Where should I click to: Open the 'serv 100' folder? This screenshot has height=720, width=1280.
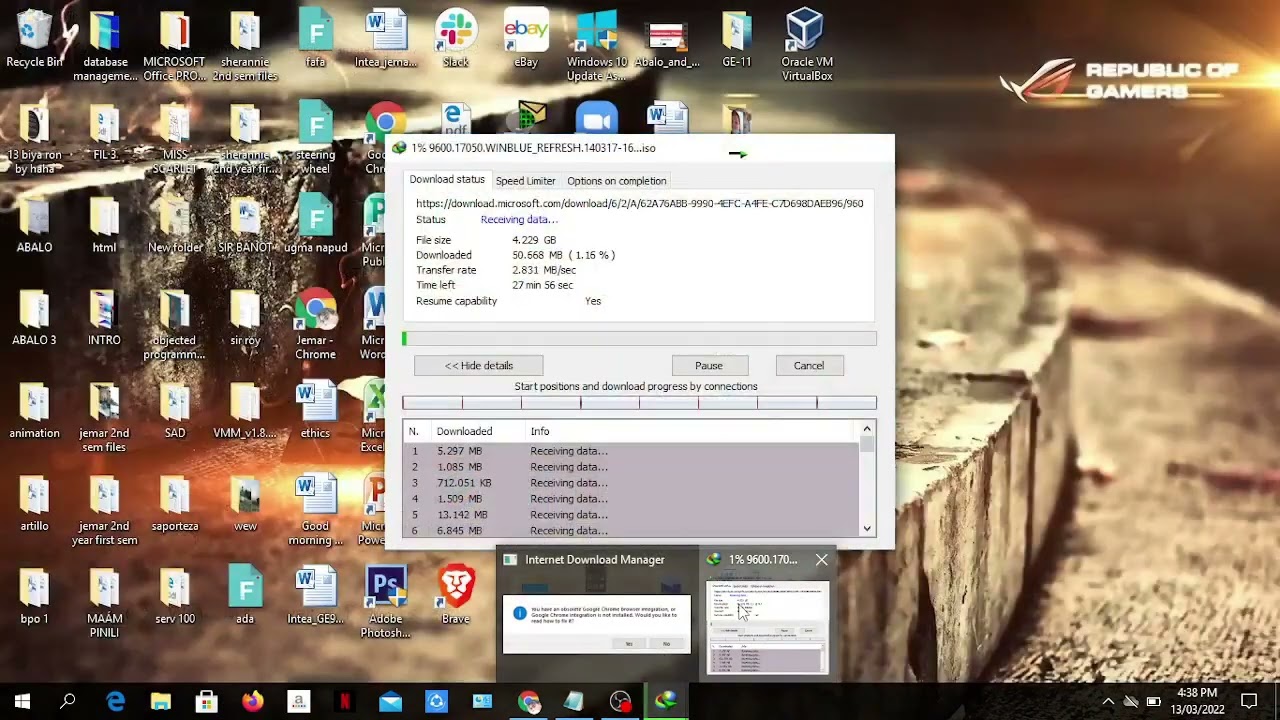click(x=175, y=595)
